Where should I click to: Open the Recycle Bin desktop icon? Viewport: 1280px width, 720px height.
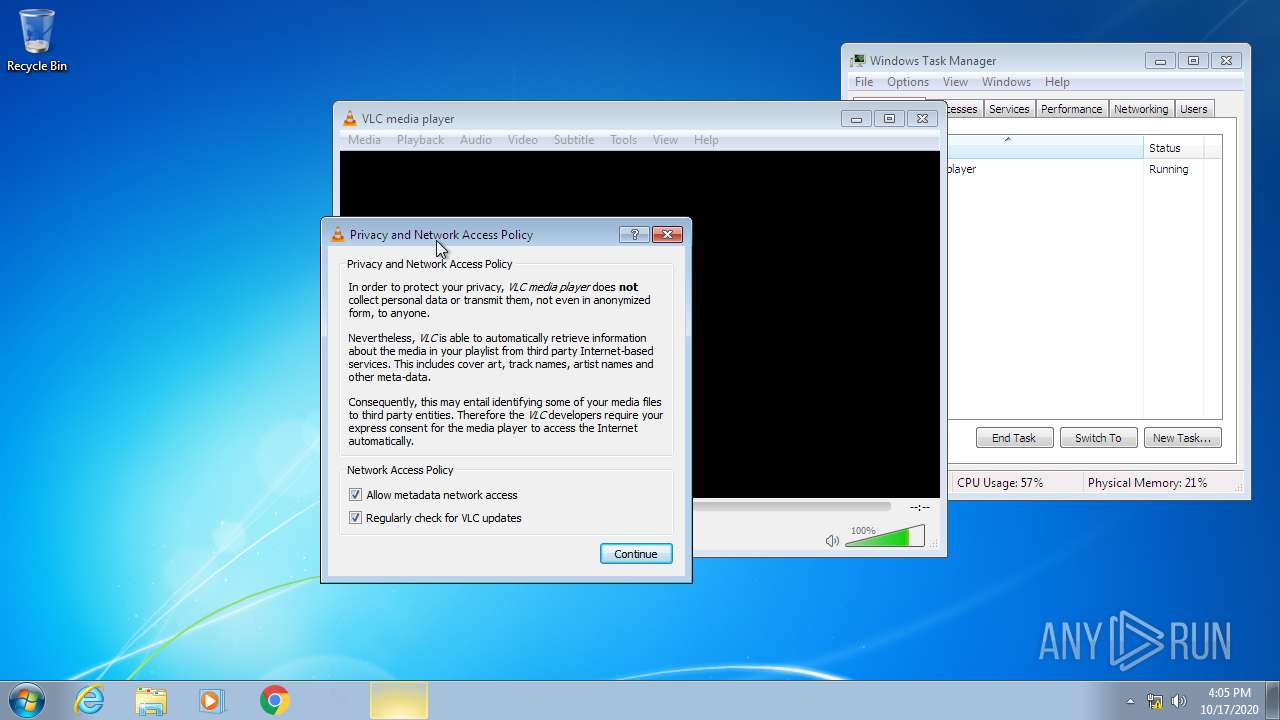pyautogui.click(x=37, y=41)
